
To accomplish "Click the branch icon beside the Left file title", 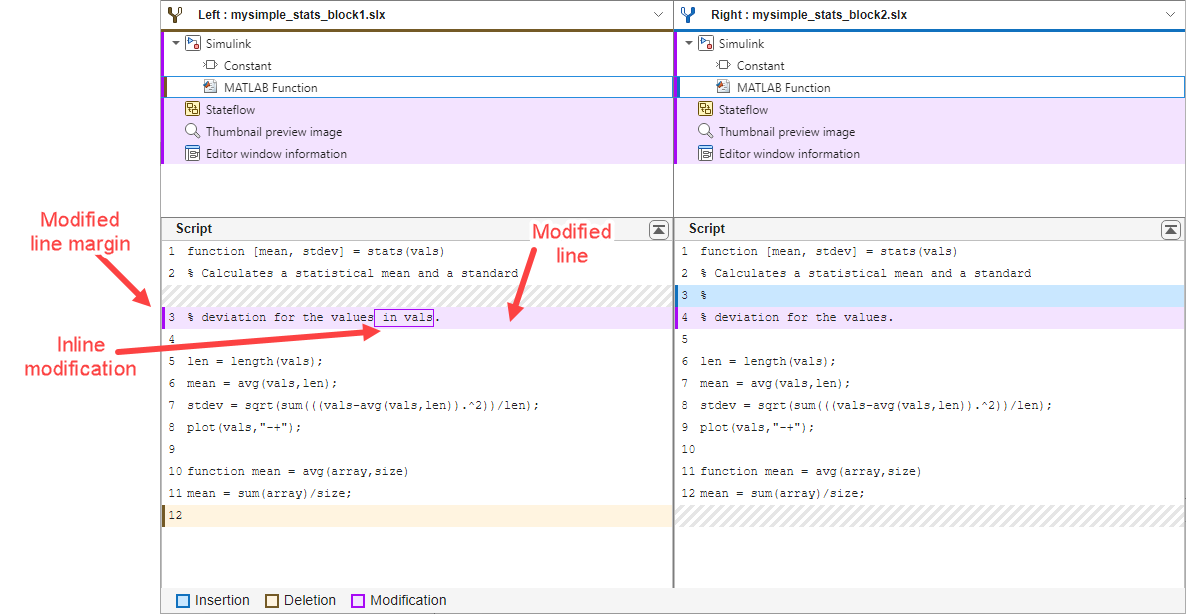I will 177,15.
